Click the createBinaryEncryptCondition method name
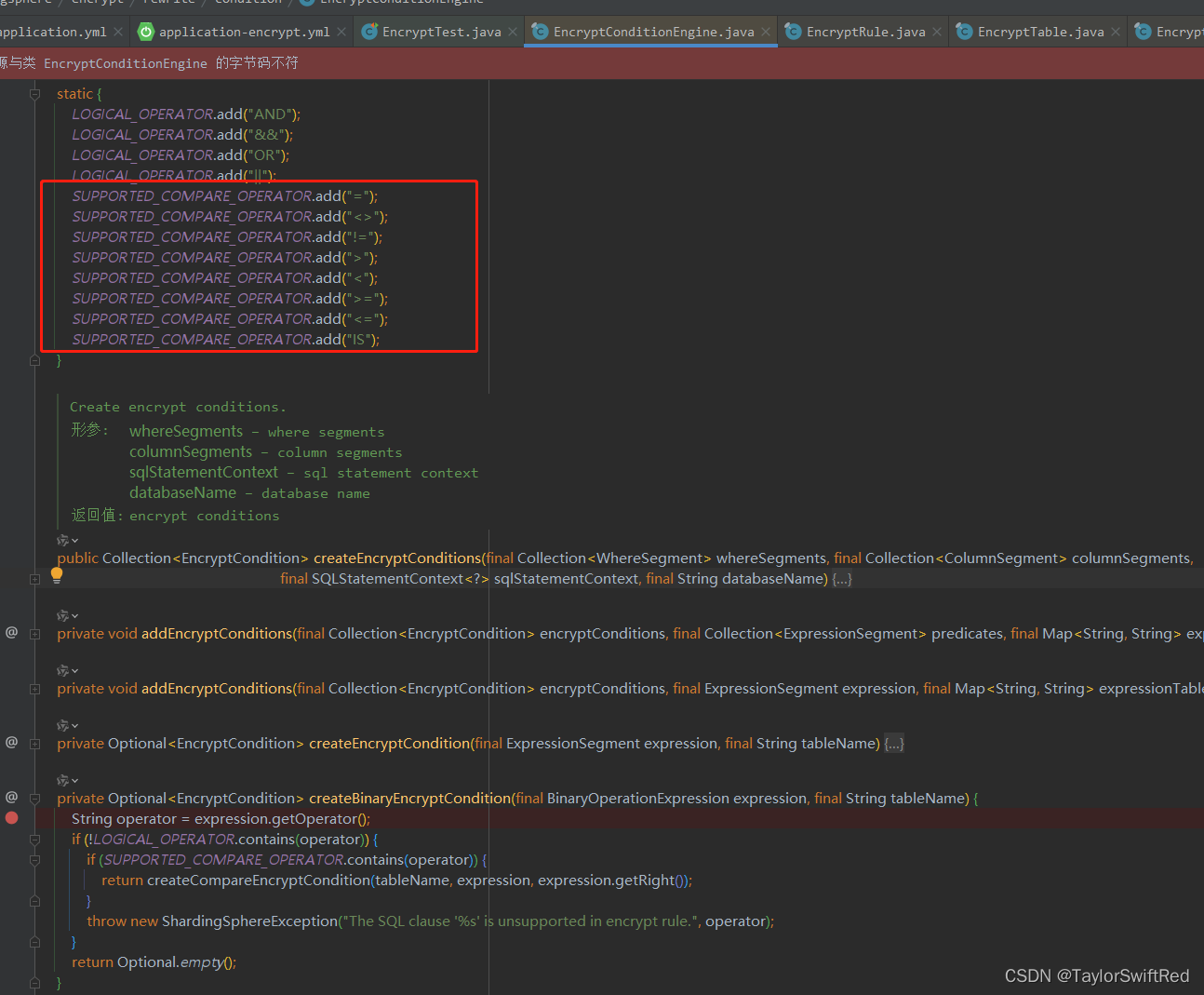The height and width of the screenshot is (995, 1204). tap(410, 798)
